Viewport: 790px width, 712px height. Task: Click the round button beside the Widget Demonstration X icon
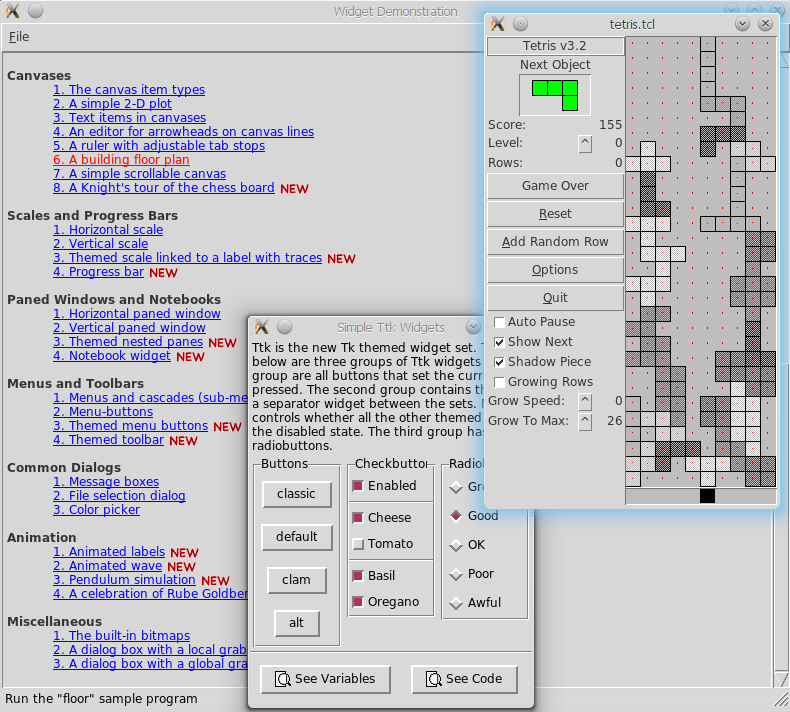click(x=35, y=11)
